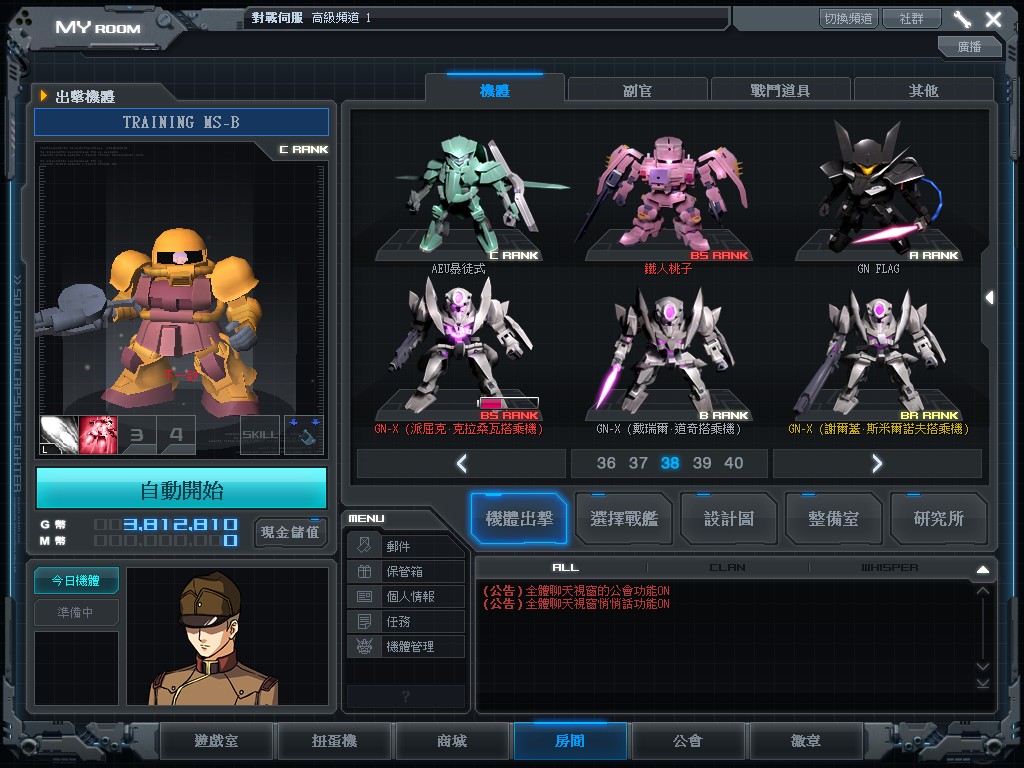Click the 選擇戰艦 select battleship button

tap(624, 519)
